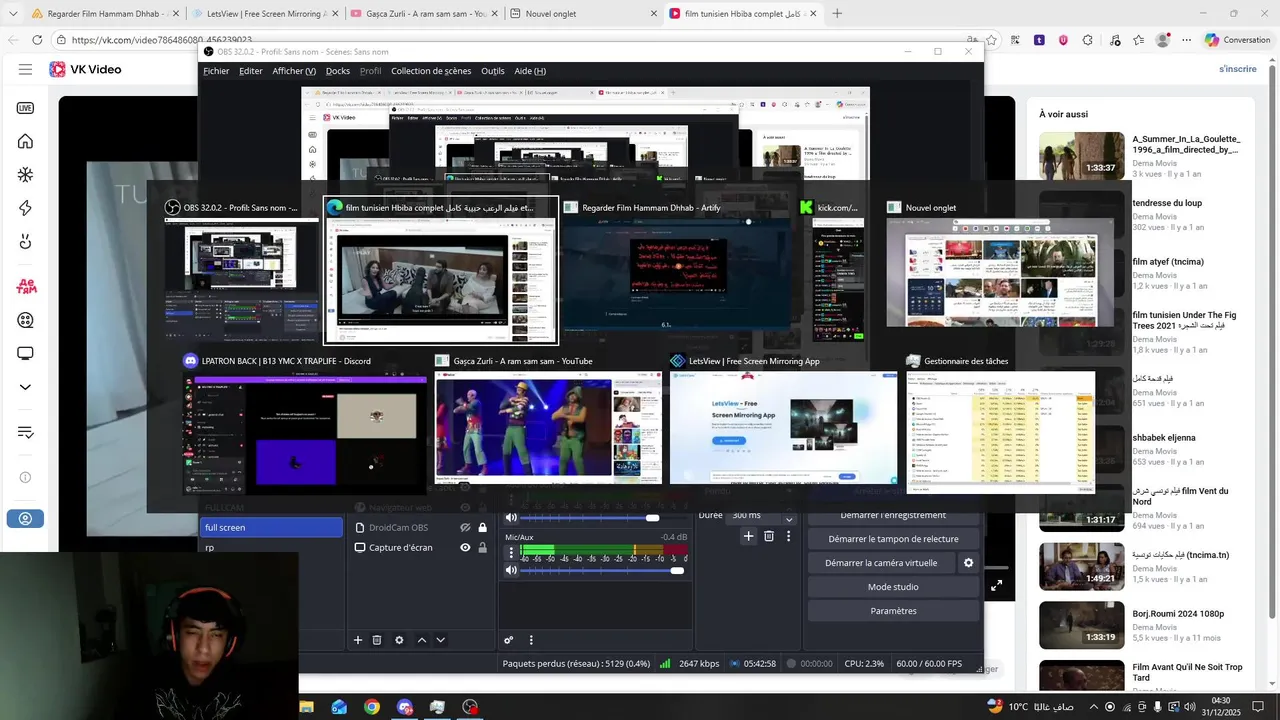This screenshot has width=1280, height=720.
Task: Open browser Settings and more dots
Action: [1187, 40]
